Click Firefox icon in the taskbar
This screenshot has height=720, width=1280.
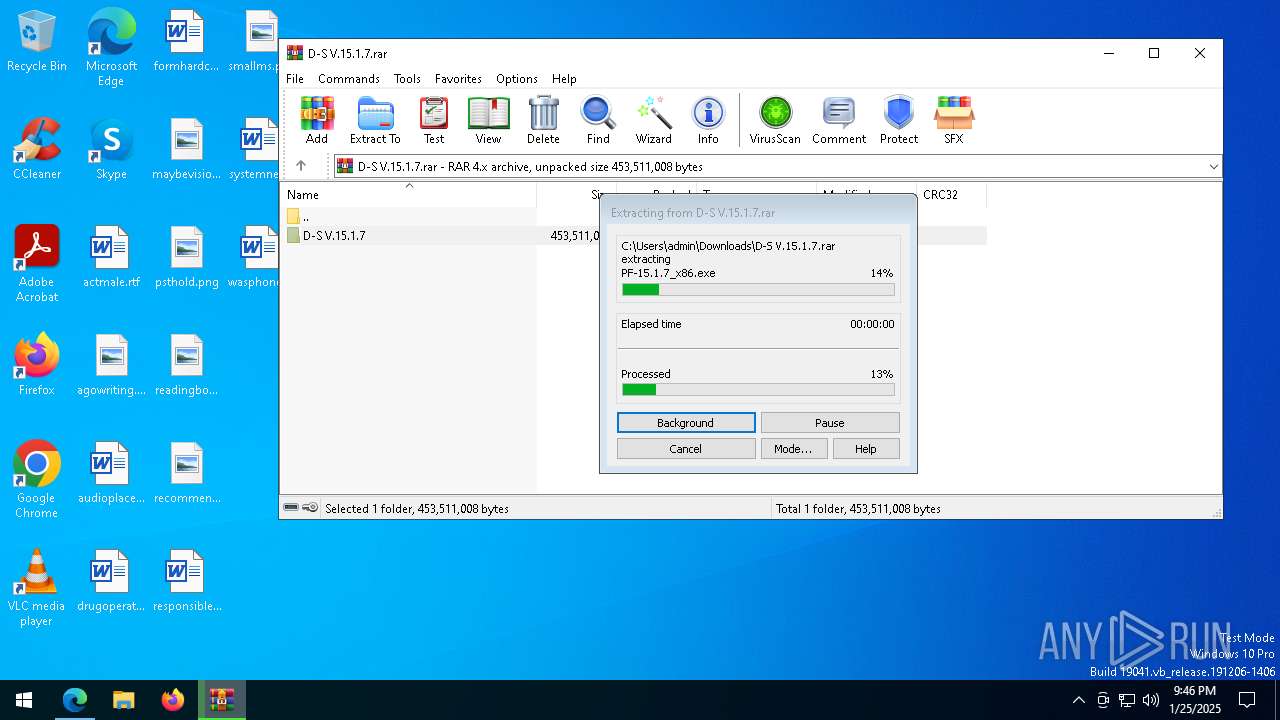point(172,700)
